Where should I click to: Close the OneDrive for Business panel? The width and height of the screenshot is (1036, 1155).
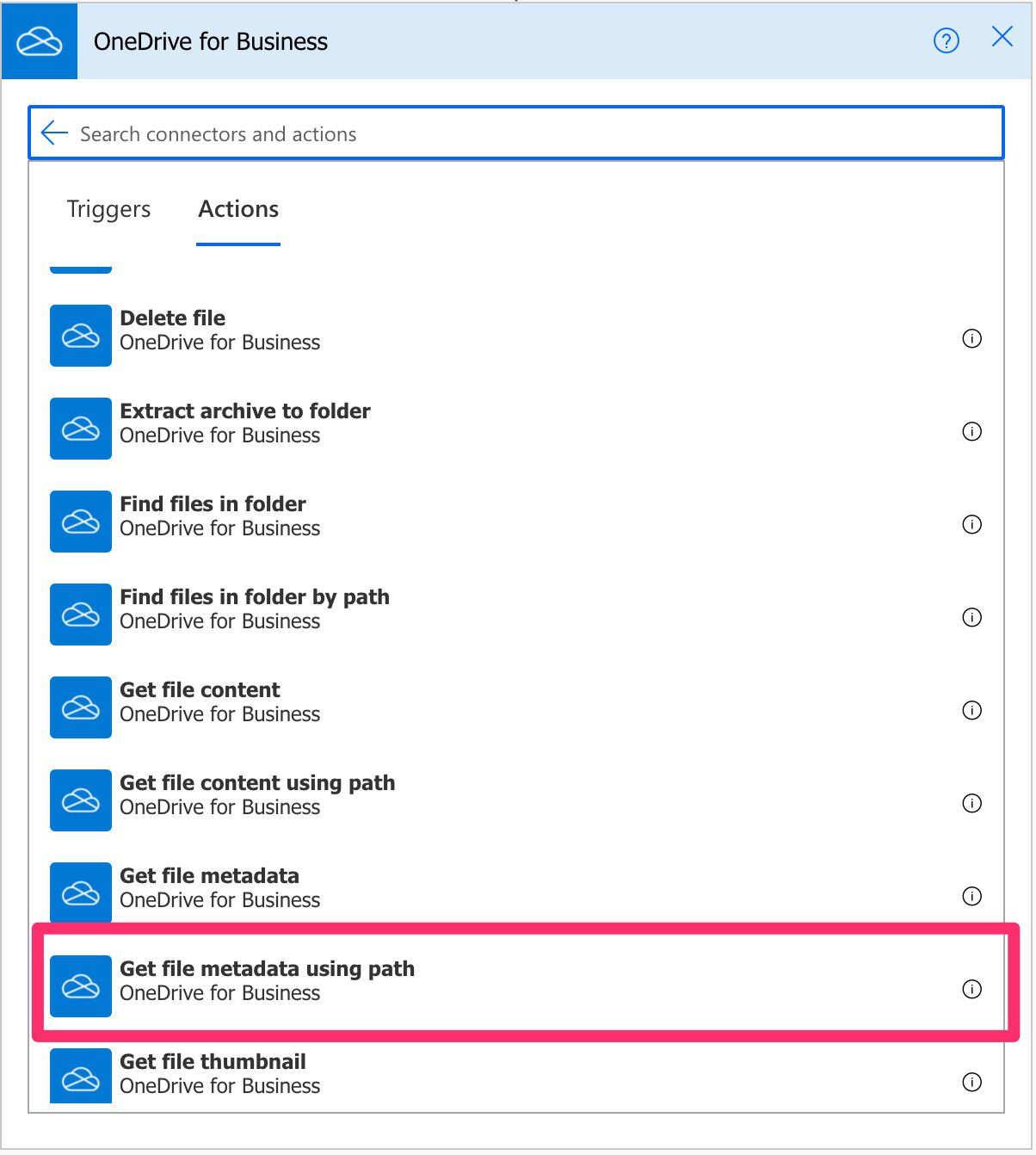[x=1001, y=38]
